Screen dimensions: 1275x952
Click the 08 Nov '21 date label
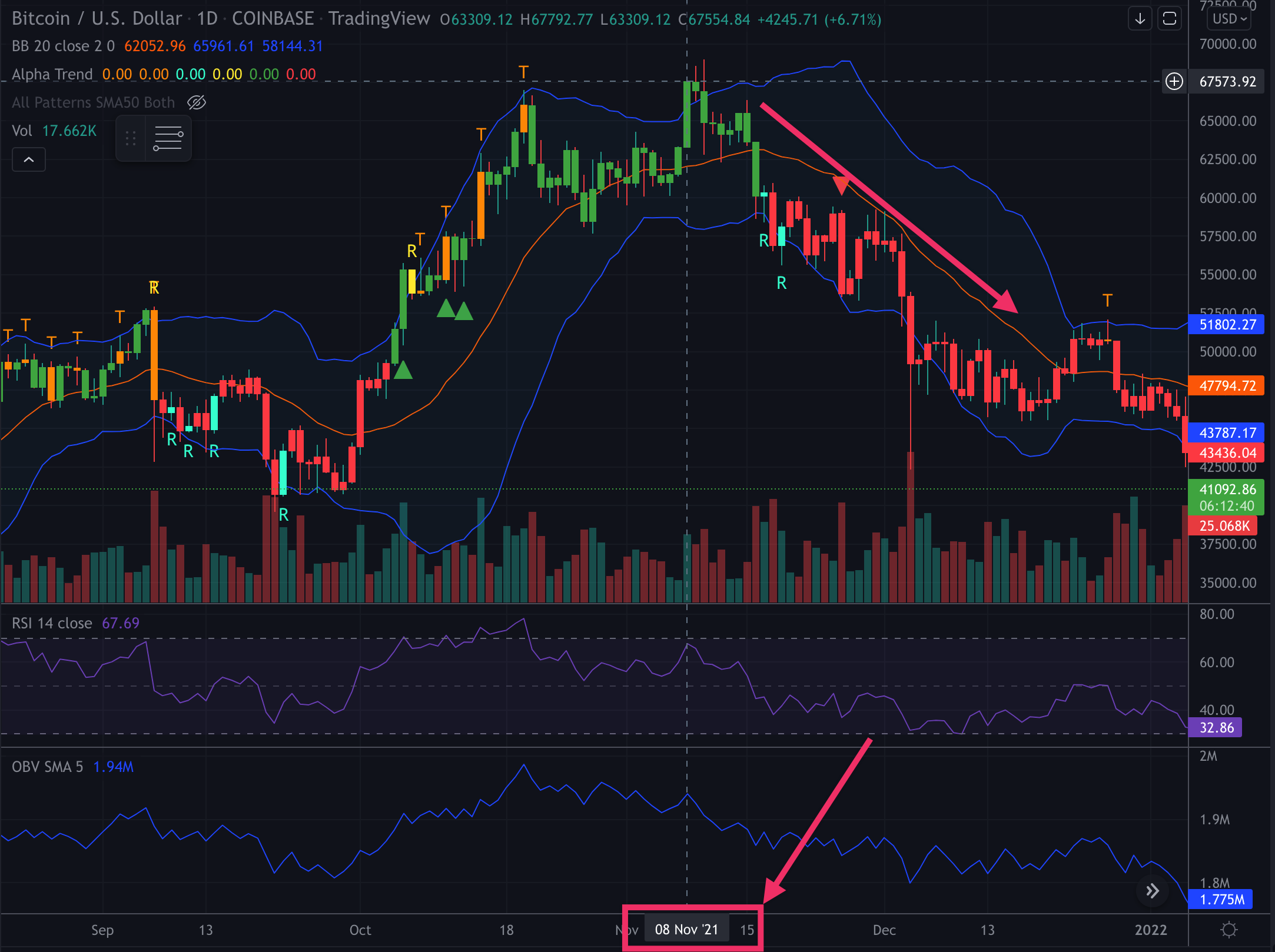[686, 930]
